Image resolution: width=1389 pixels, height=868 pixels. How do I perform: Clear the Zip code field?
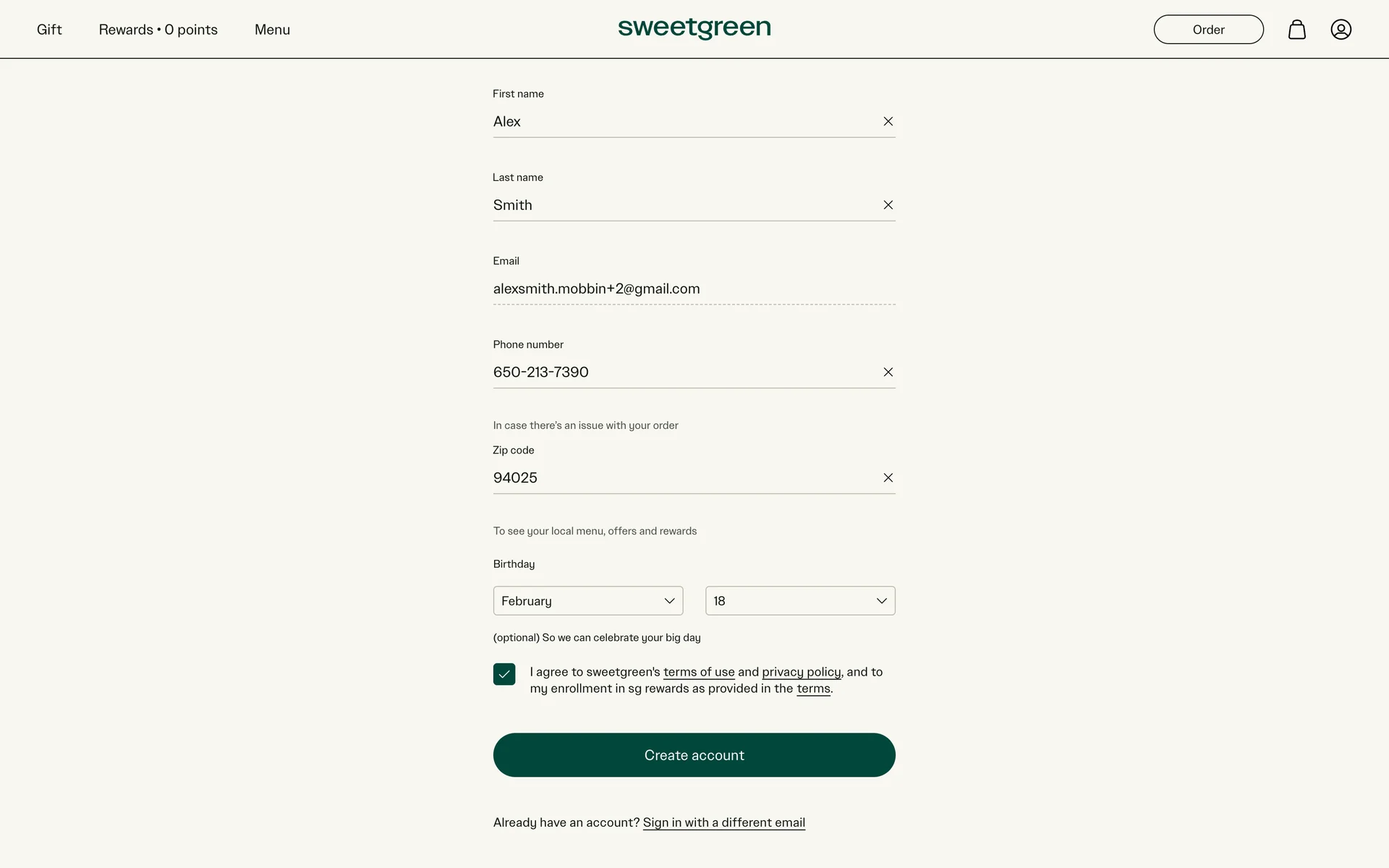pos(888,478)
